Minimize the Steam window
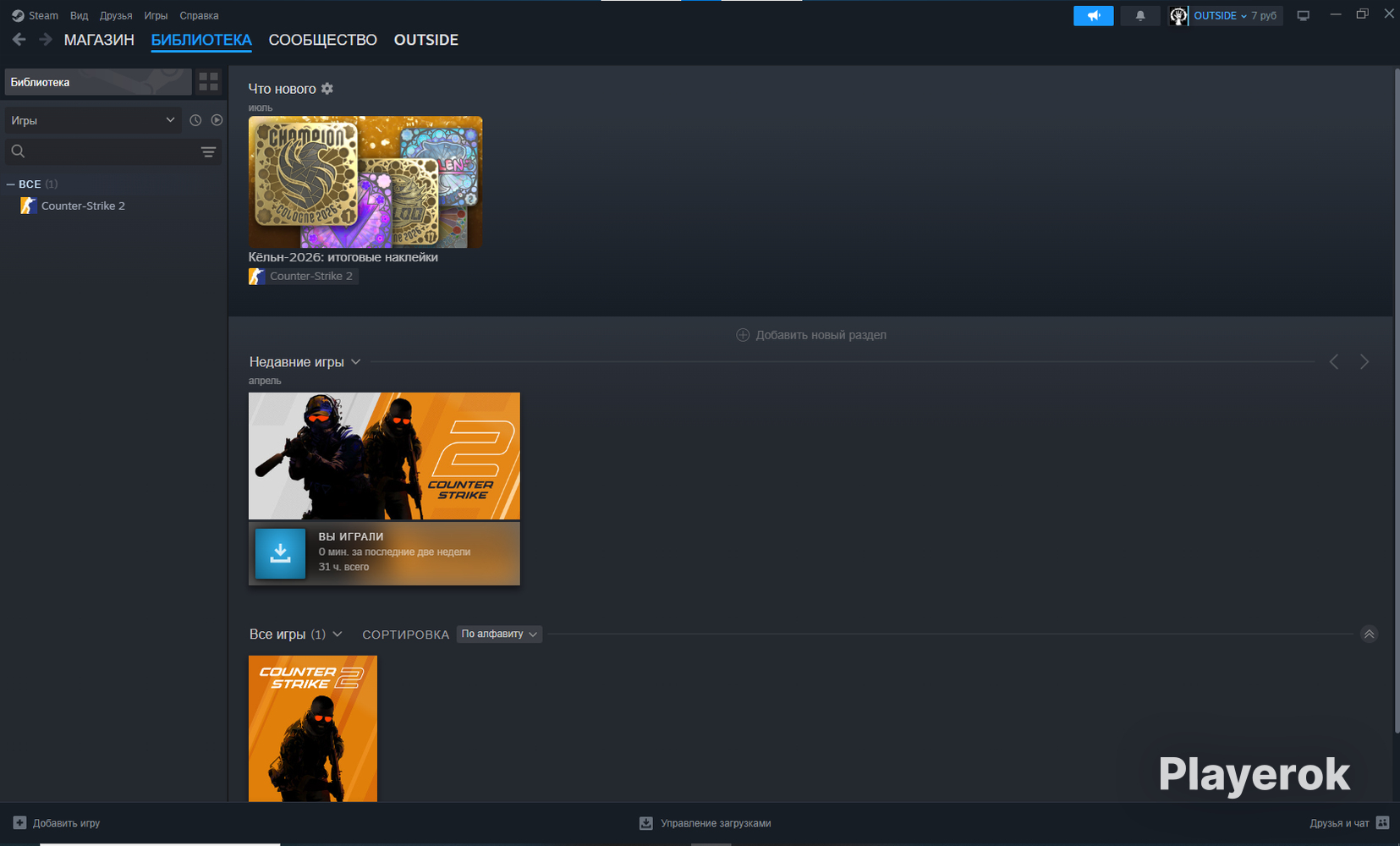 1336,14
